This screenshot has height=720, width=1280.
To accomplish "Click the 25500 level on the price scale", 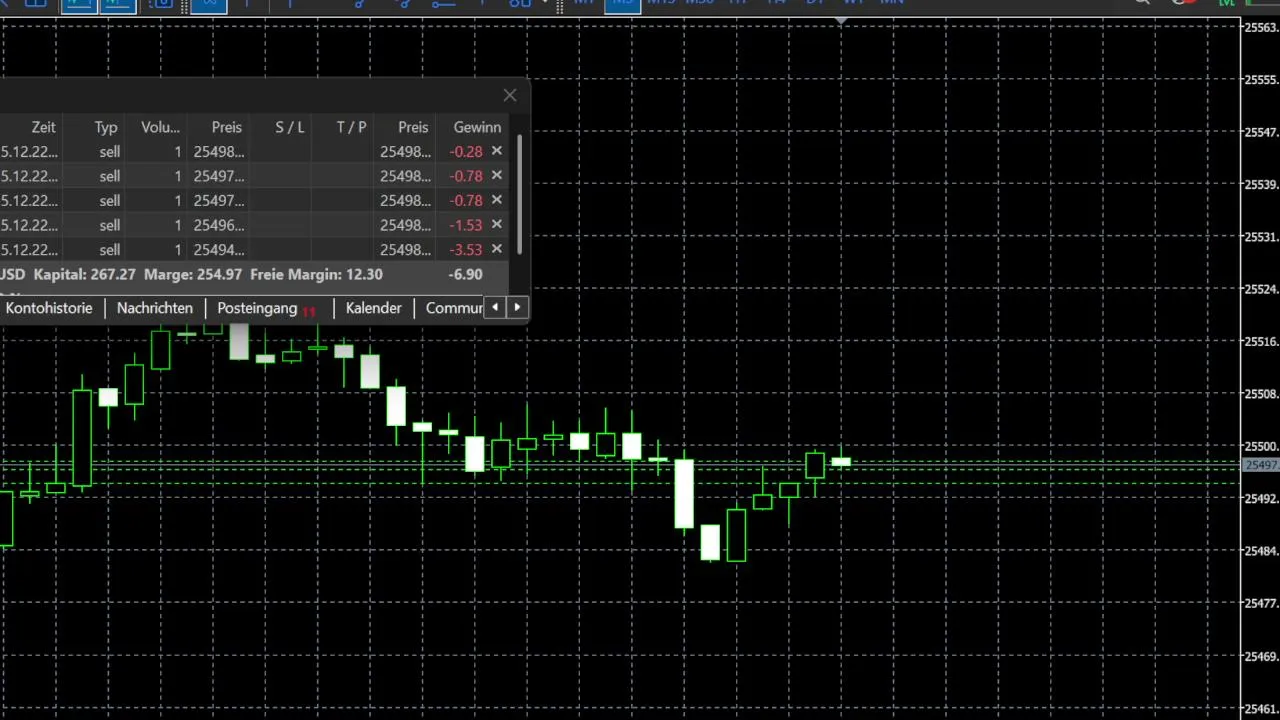I will pyautogui.click(x=1260, y=446).
